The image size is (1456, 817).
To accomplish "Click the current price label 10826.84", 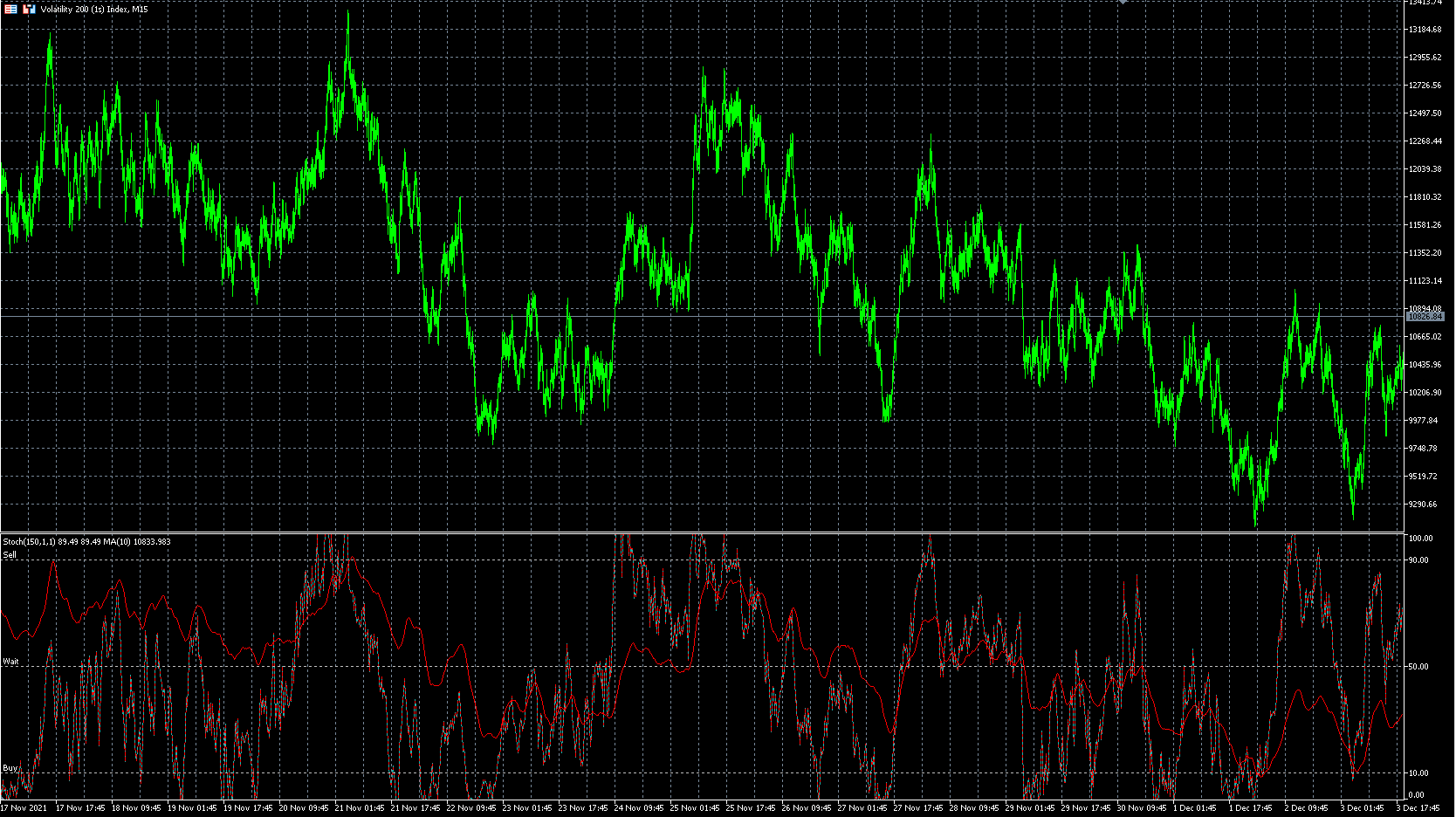I will pyautogui.click(x=1425, y=317).
